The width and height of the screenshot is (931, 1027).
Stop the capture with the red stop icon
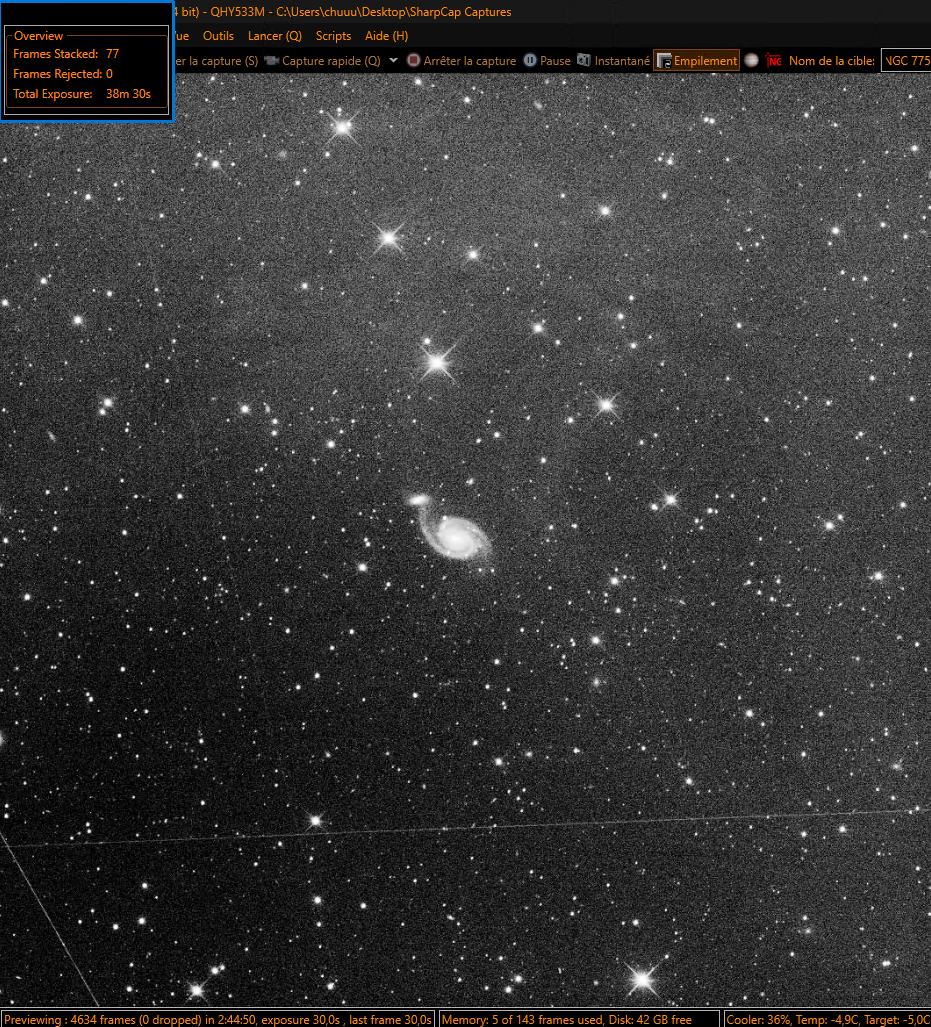413,60
